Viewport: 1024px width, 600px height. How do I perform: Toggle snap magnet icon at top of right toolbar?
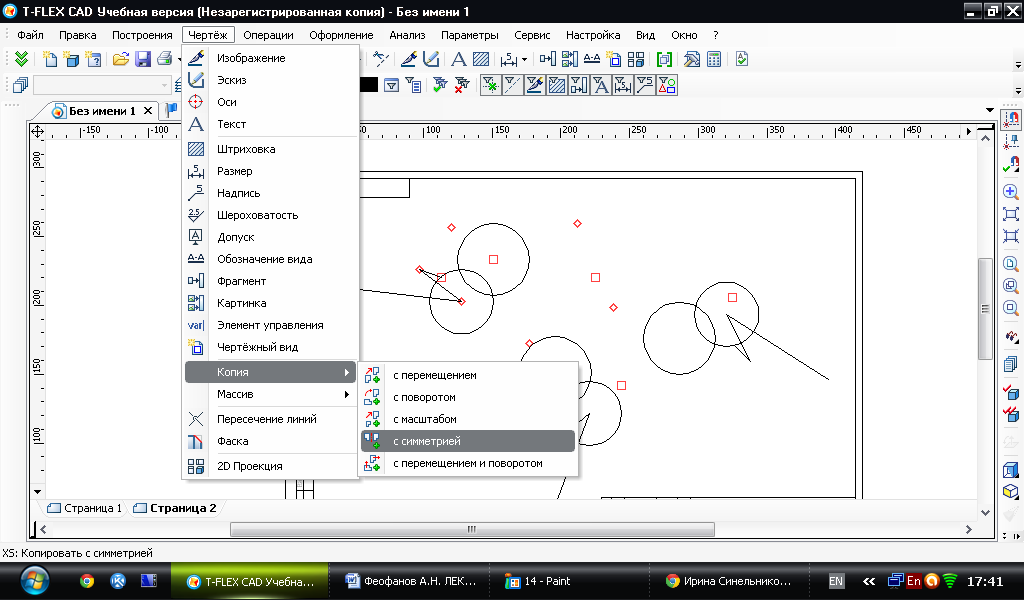click(1011, 119)
